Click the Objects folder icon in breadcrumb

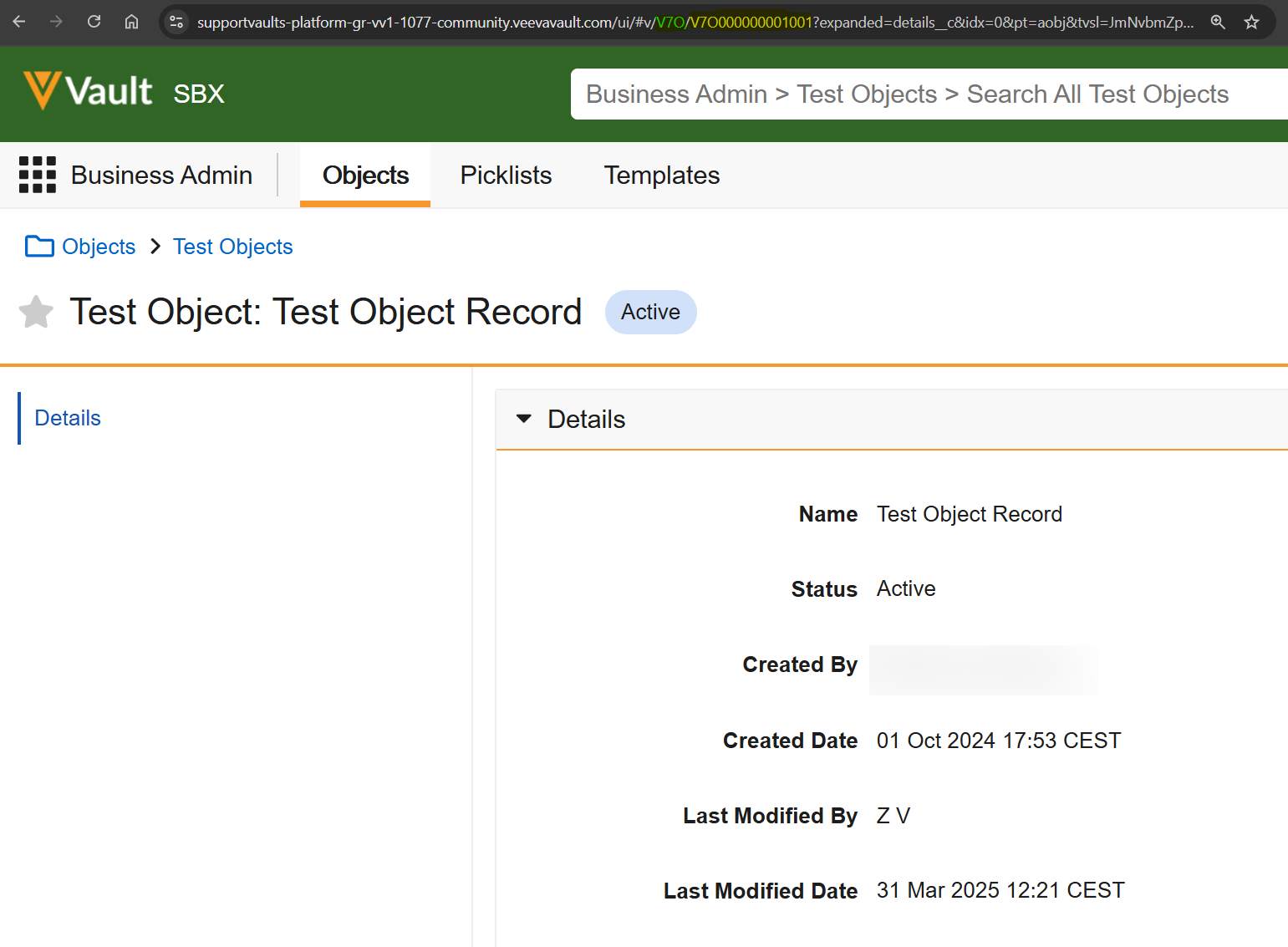[x=39, y=247]
